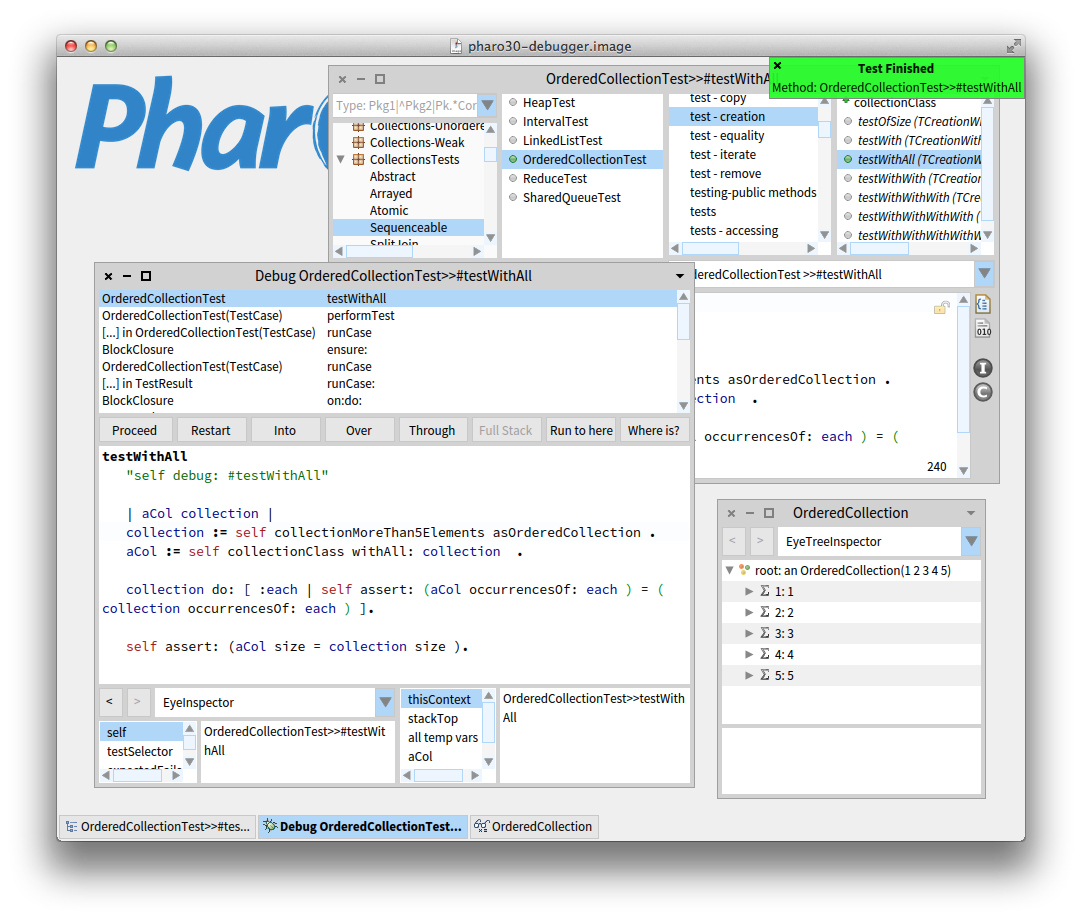The width and height of the screenshot is (1082, 920).
Task: Open package filter dropdown arrow
Action: [x=487, y=106]
